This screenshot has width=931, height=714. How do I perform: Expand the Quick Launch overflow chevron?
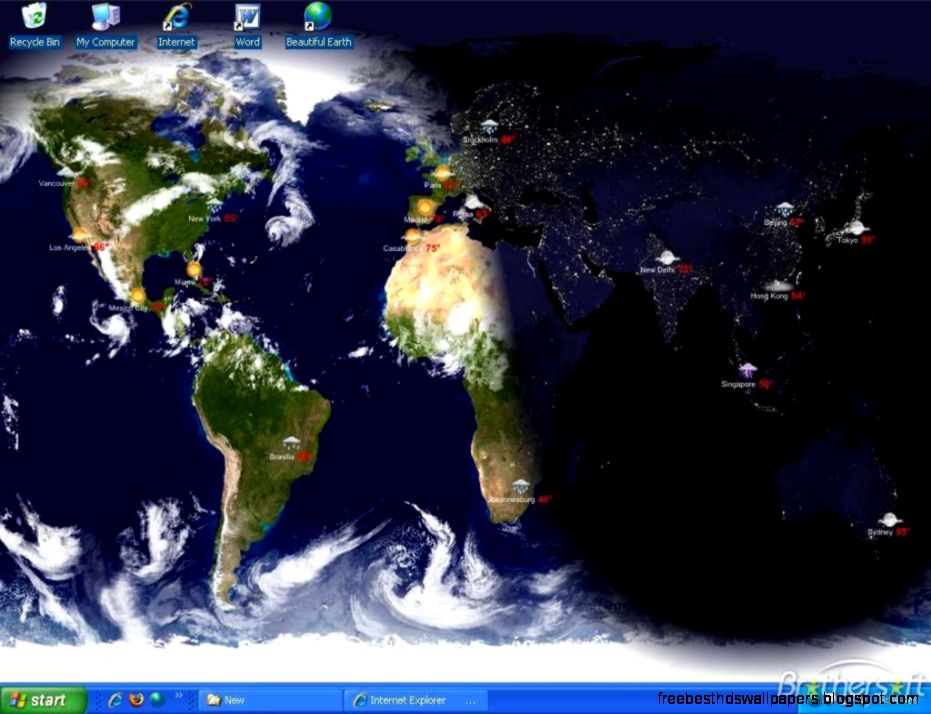178,697
